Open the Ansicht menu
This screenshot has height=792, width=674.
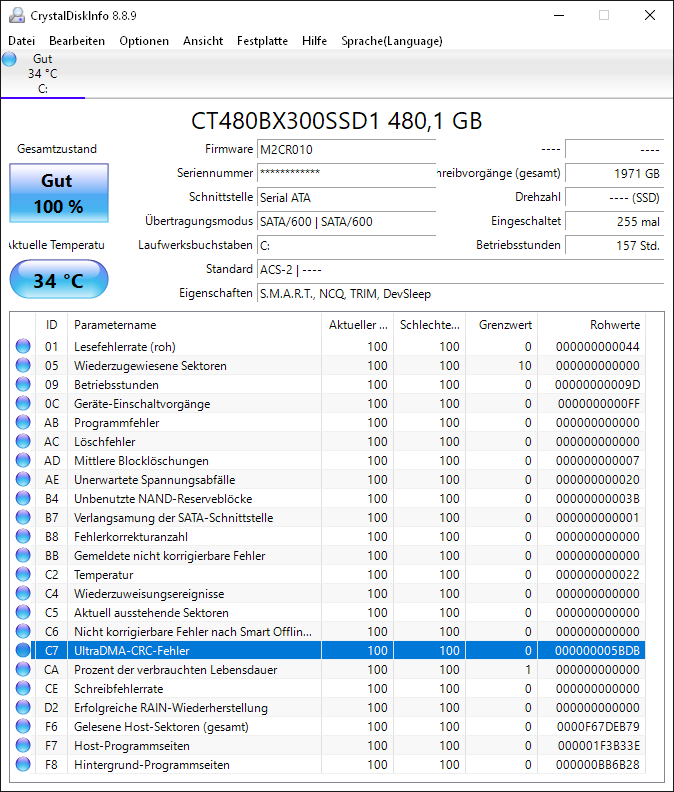coord(203,41)
